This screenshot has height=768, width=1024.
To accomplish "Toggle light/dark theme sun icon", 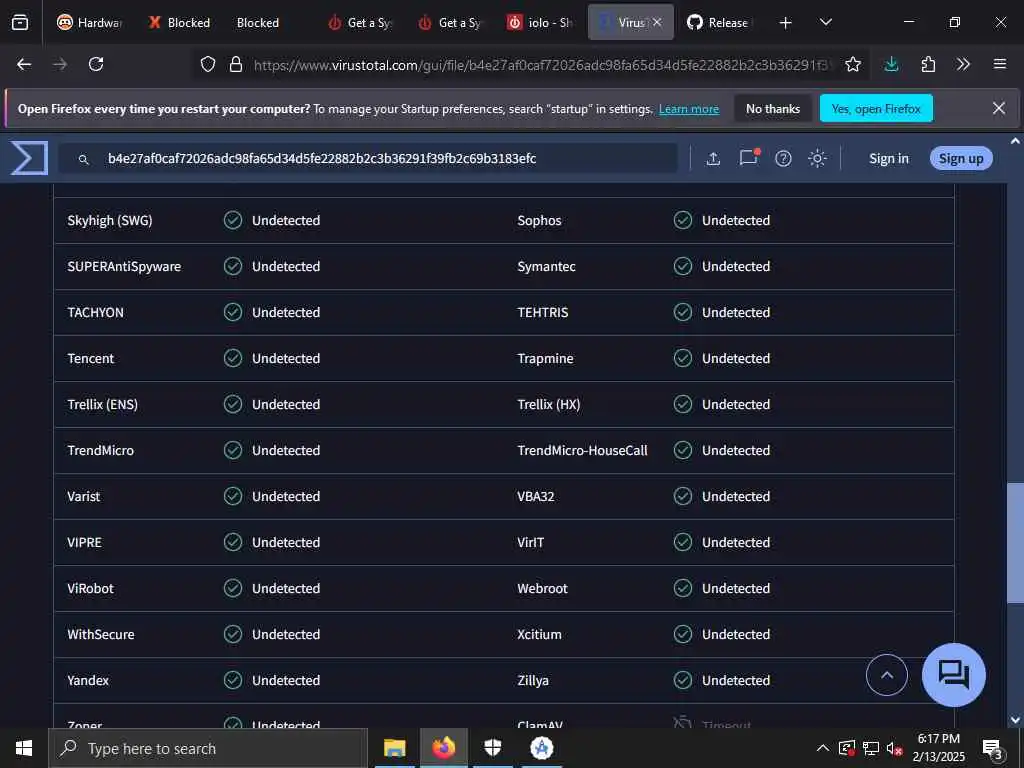I will pyautogui.click(x=817, y=159).
